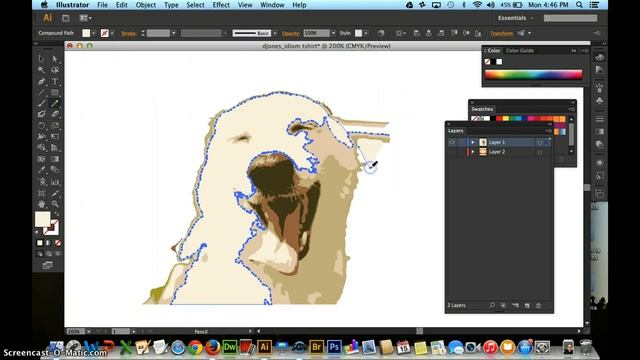The height and width of the screenshot is (360, 640).
Task: Click target circle of Layer 1
Action: click(540, 142)
